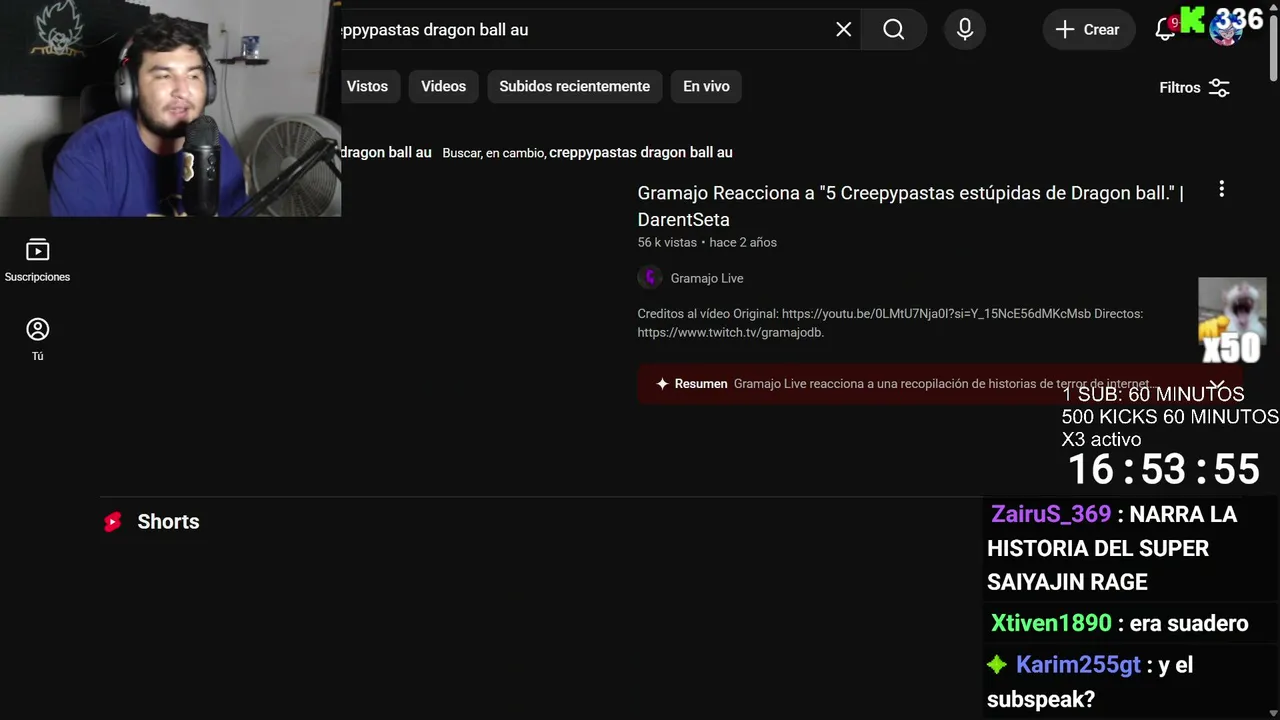Click the Shorts section heading
The height and width of the screenshot is (720, 1280).
(x=168, y=522)
